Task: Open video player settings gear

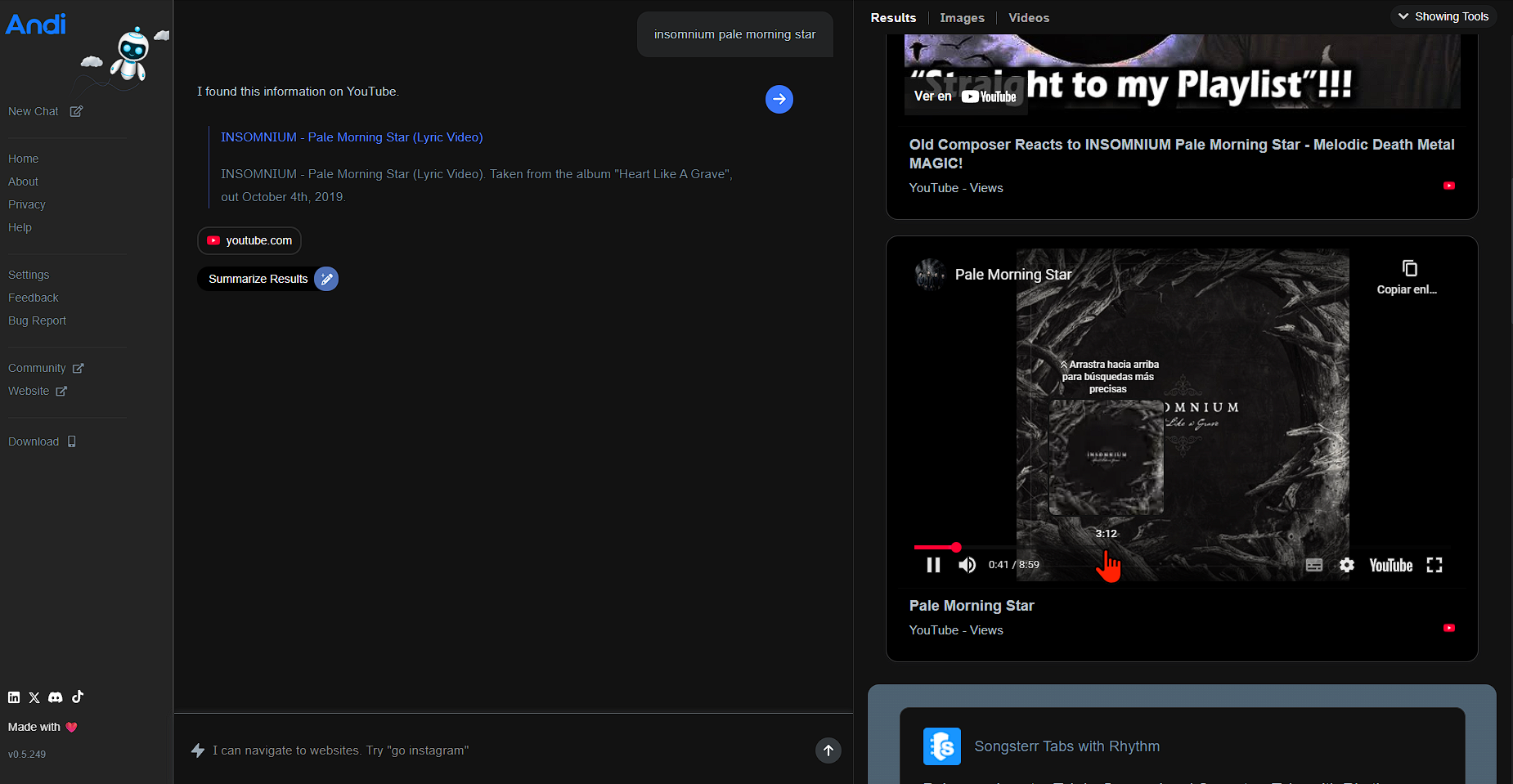Action: (1347, 565)
